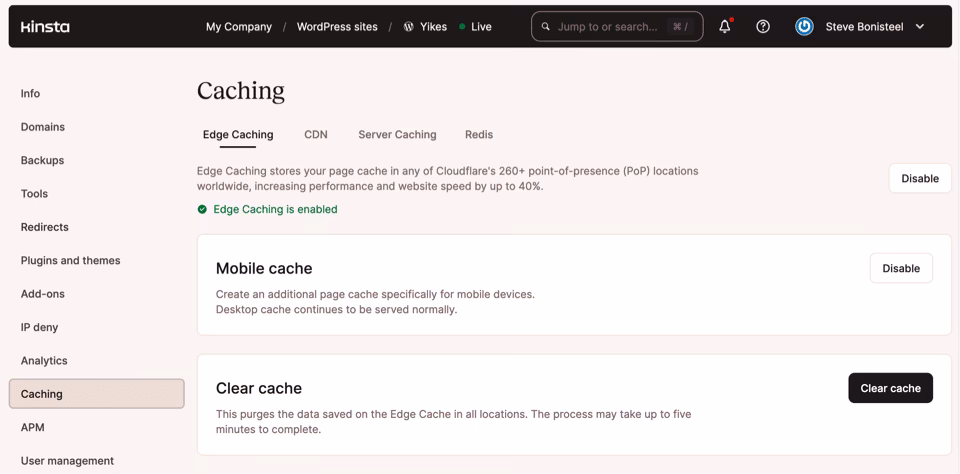
Task: Open the notifications bell
Action: coord(724,27)
